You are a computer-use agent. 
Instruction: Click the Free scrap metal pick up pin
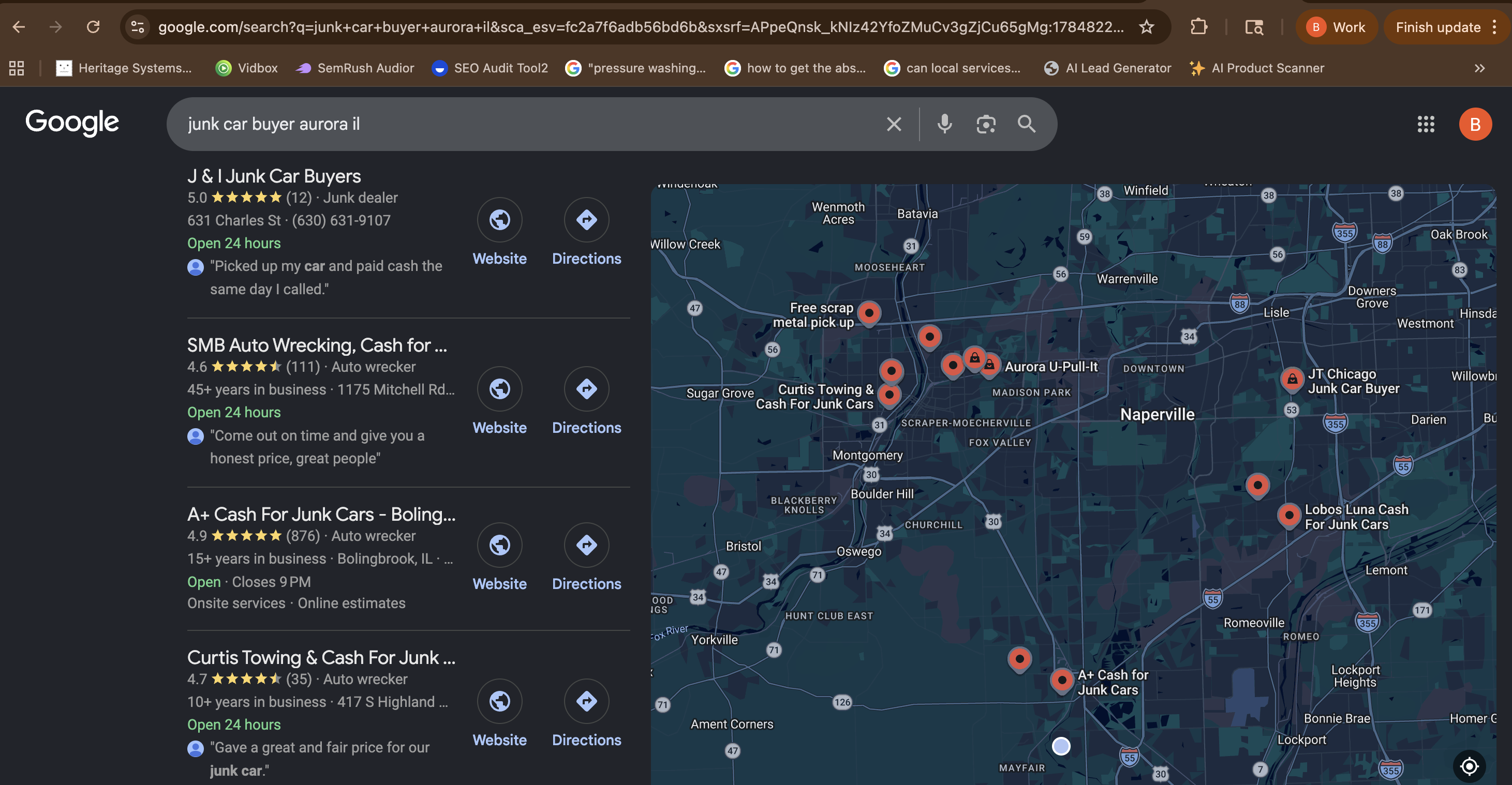869,314
